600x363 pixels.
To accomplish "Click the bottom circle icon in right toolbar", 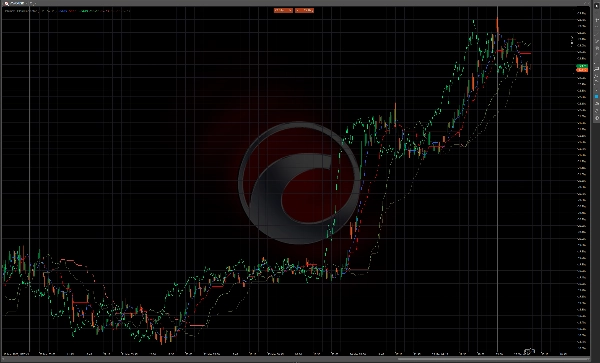I will click(597, 118).
